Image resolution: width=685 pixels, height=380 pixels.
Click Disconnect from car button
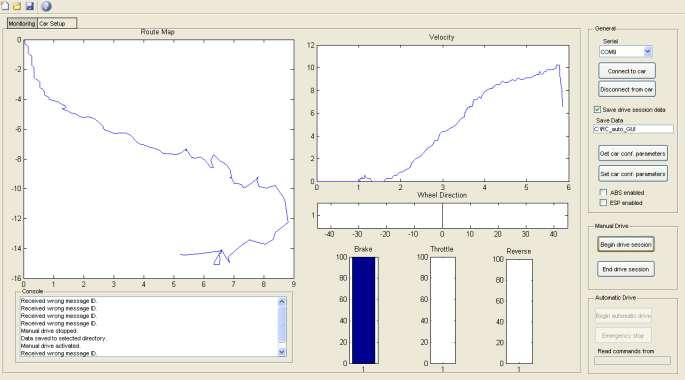click(627, 89)
